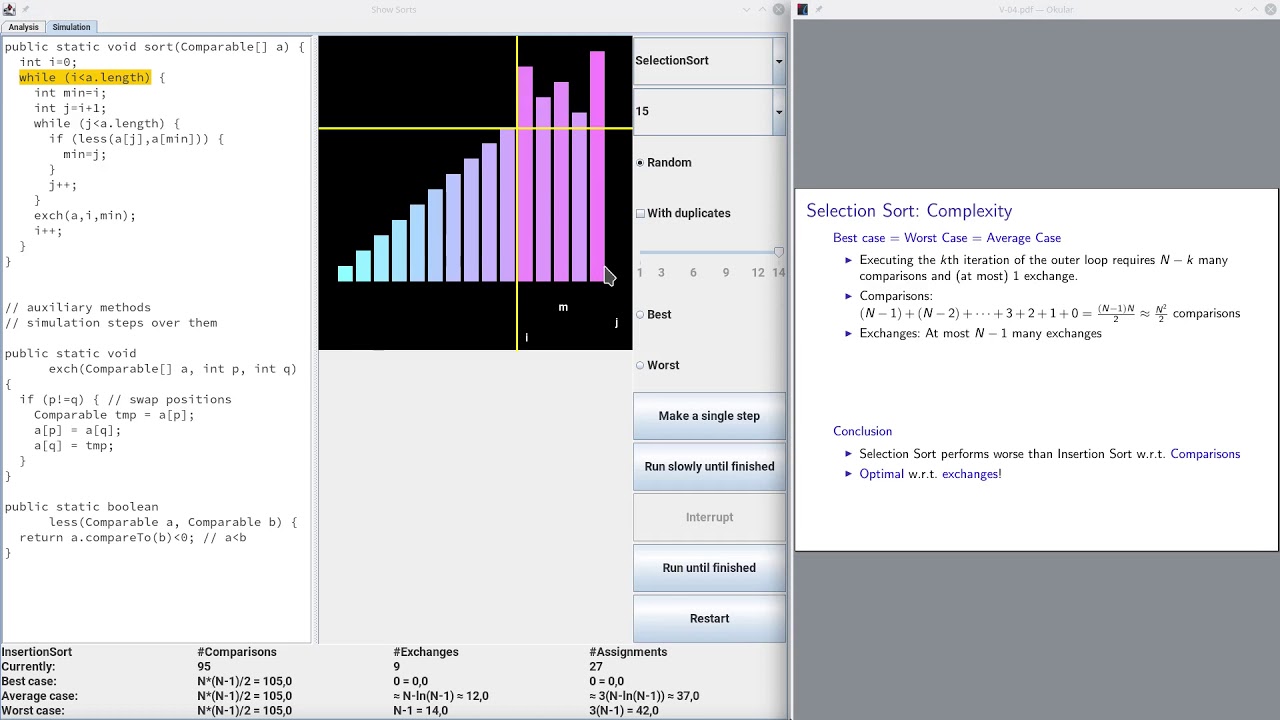Click the exch(a,i,min); code line
Viewport: 1280px width, 720px height.
pyautogui.click(x=85, y=215)
